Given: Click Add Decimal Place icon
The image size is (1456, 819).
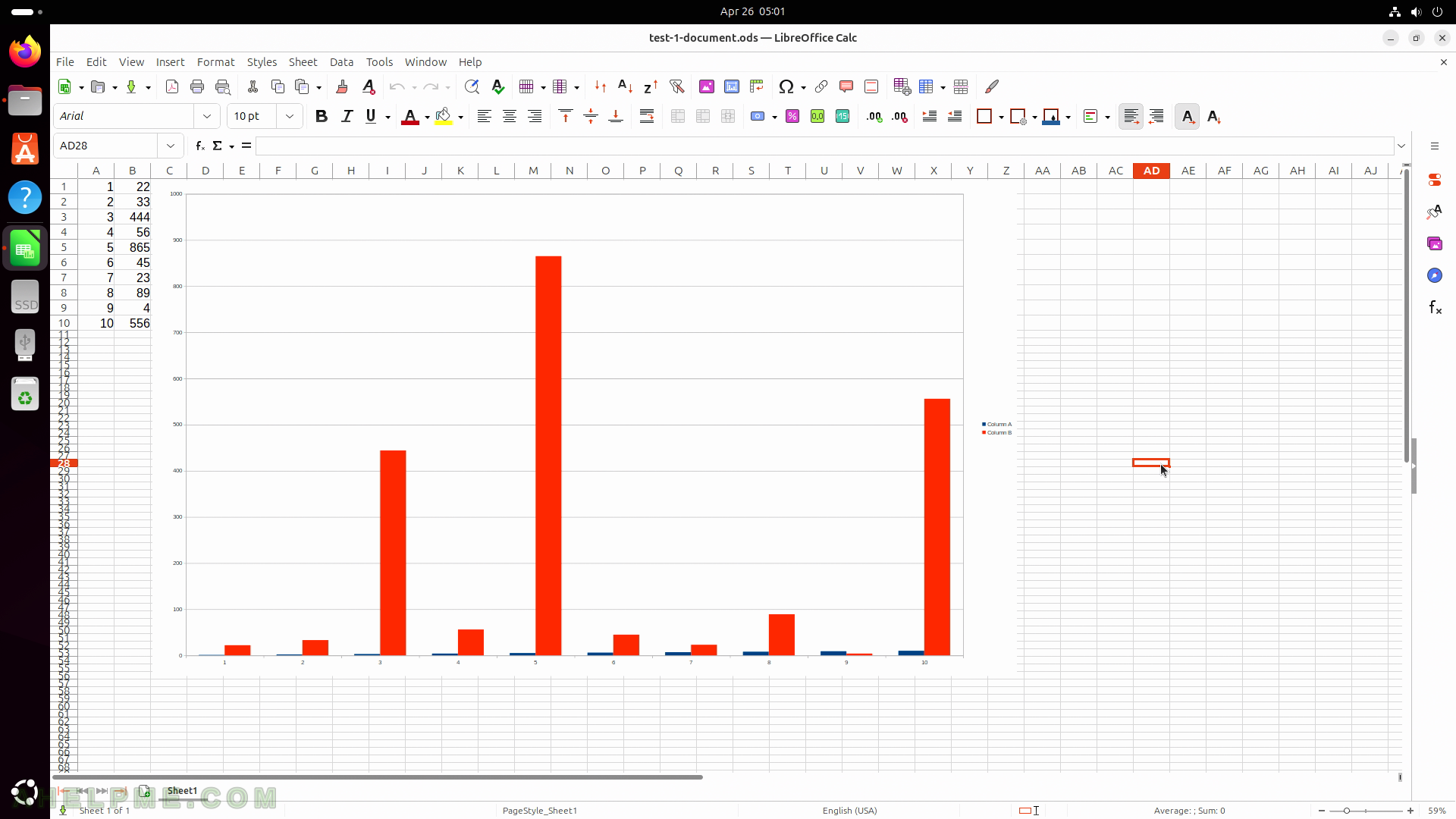Looking at the screenshot, I should (874, 116).
